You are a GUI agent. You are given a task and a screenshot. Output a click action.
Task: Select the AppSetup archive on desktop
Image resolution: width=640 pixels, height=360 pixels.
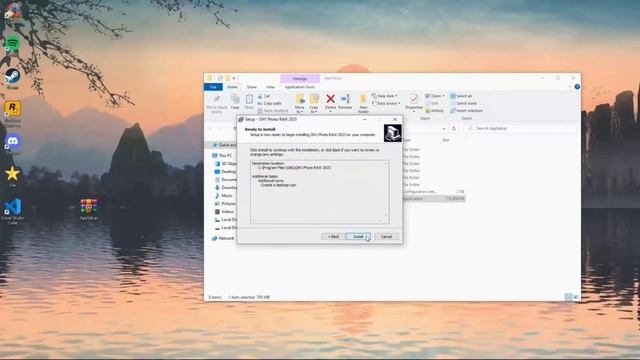coord(89,208)
